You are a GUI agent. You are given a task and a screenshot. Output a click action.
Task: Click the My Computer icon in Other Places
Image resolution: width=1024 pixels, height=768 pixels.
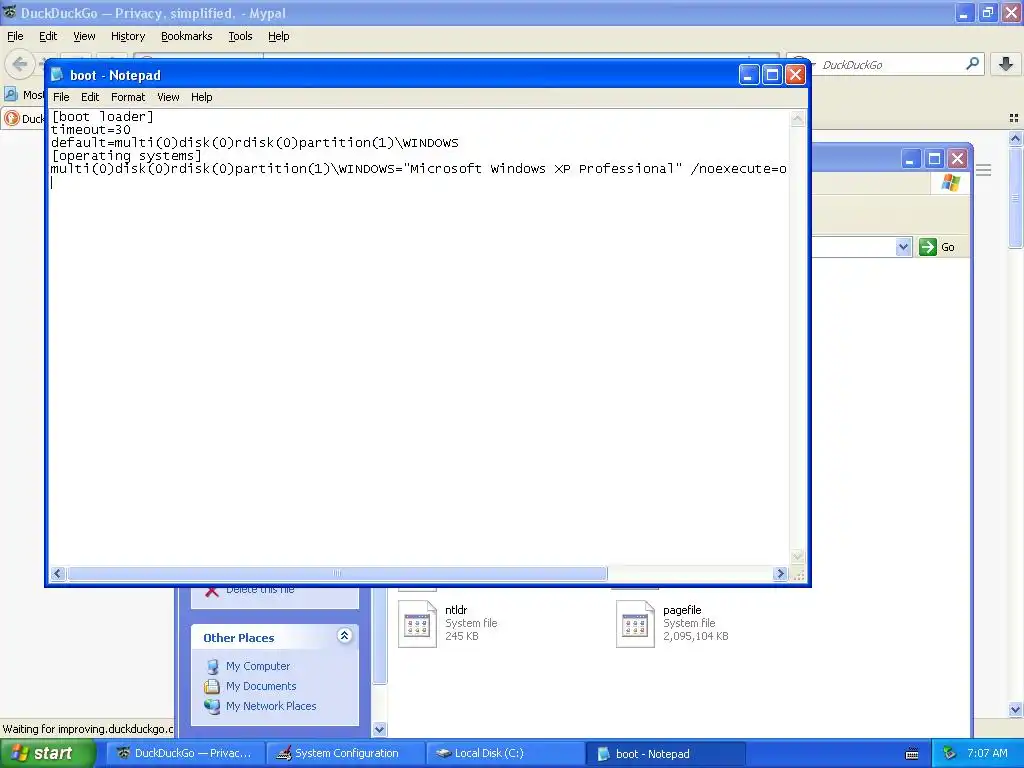(x=212, y=666)
